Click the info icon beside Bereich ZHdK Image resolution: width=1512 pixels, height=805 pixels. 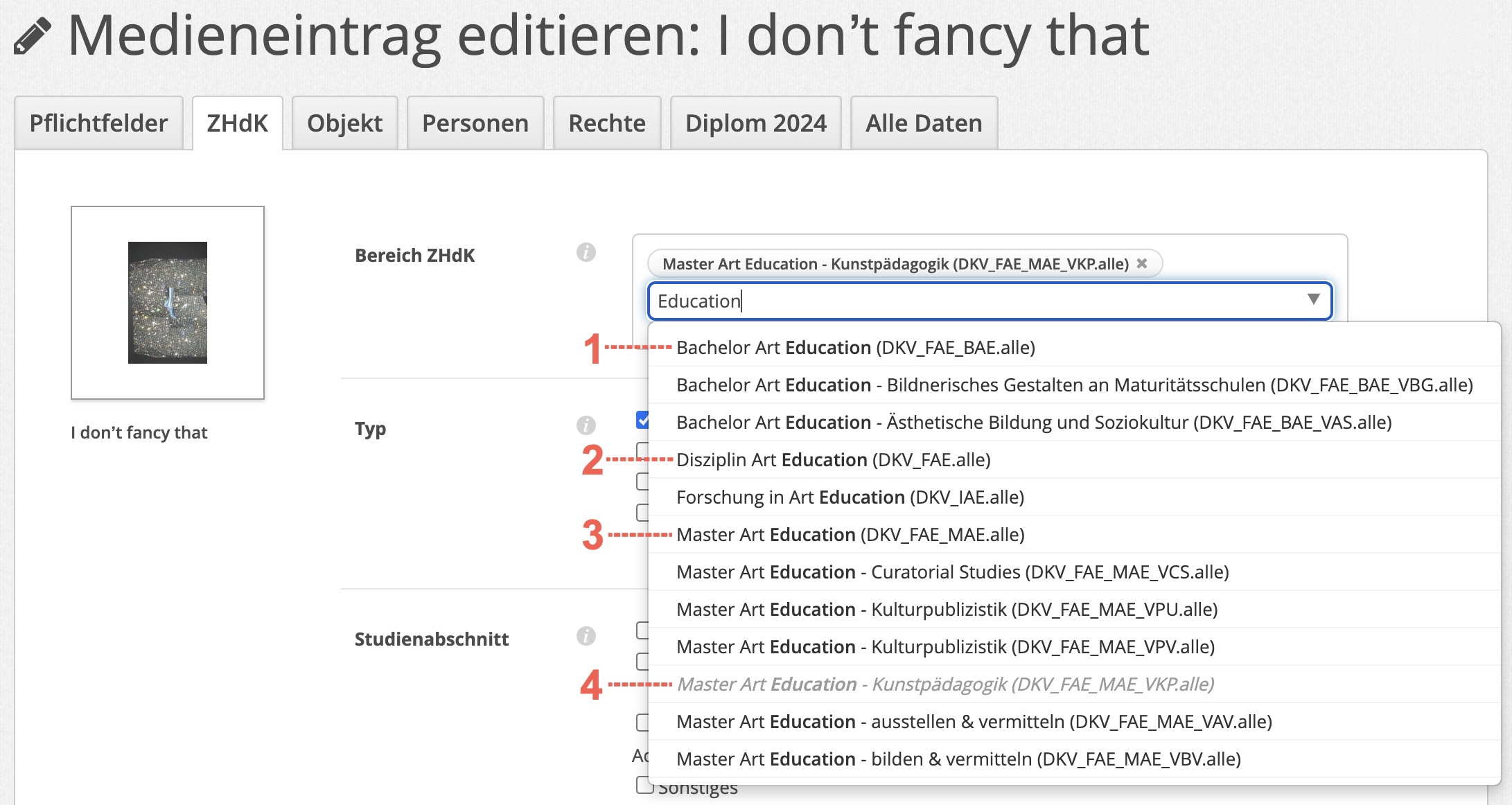(x=586, y=253)
